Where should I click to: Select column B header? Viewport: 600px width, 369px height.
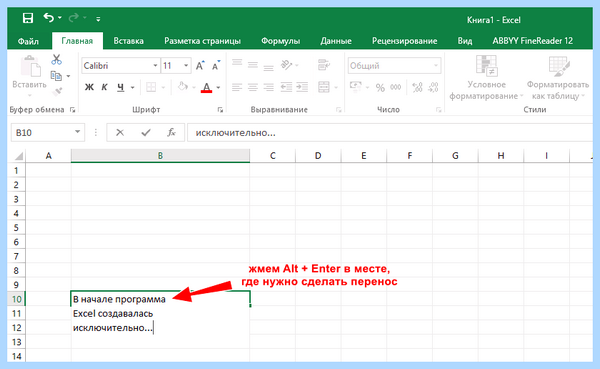[160, 156]
